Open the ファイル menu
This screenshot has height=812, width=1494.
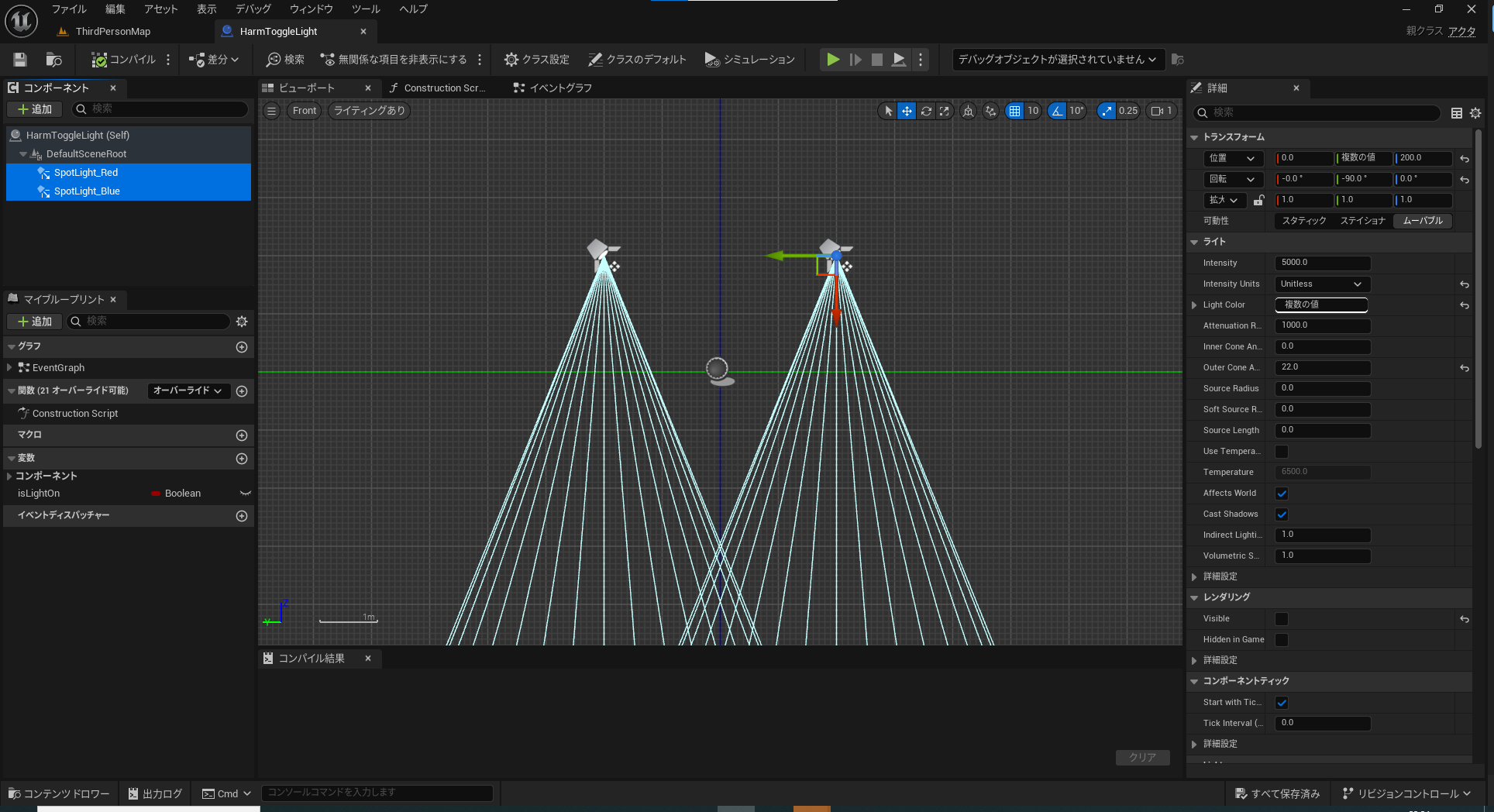69,9
